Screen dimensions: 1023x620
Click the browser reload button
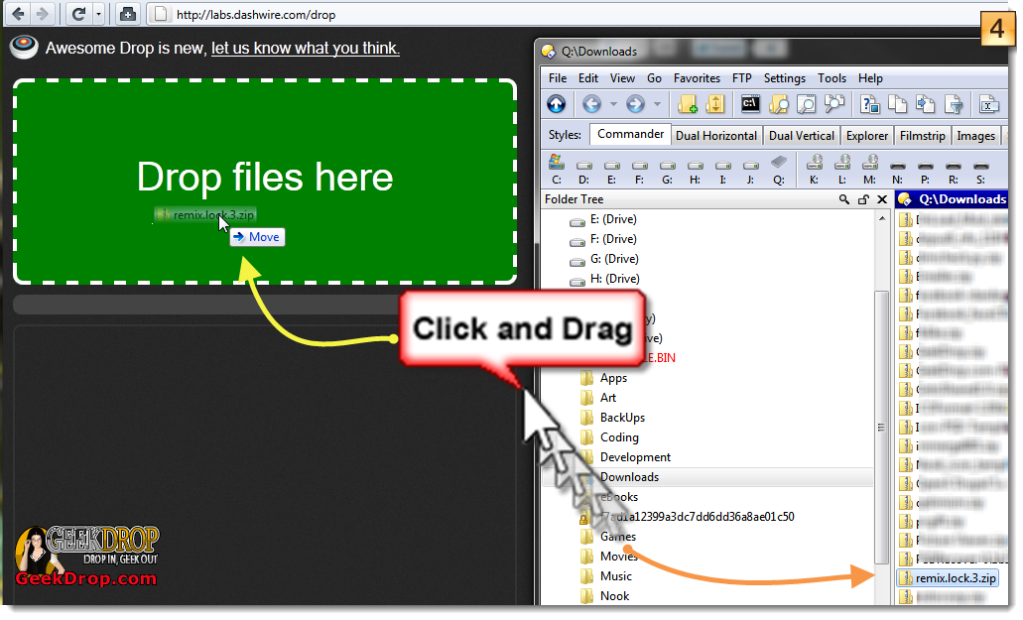[78, 14]
